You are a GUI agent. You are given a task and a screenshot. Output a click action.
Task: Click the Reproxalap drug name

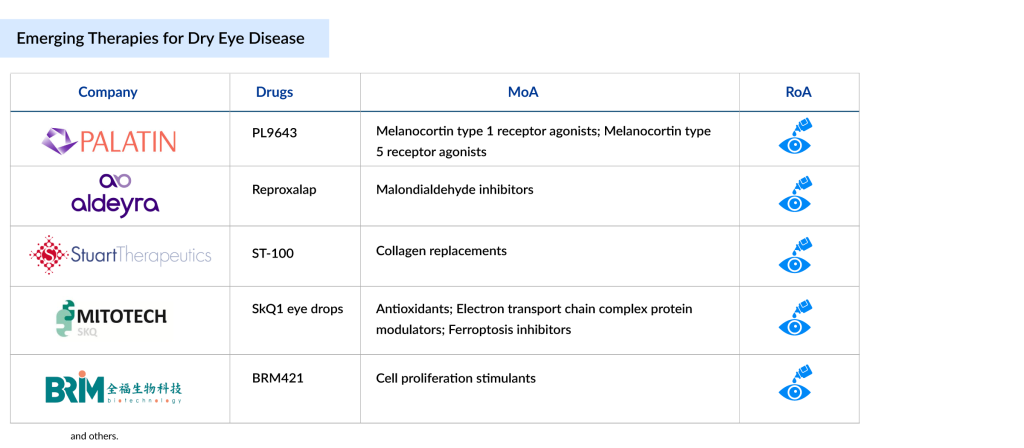284,189
